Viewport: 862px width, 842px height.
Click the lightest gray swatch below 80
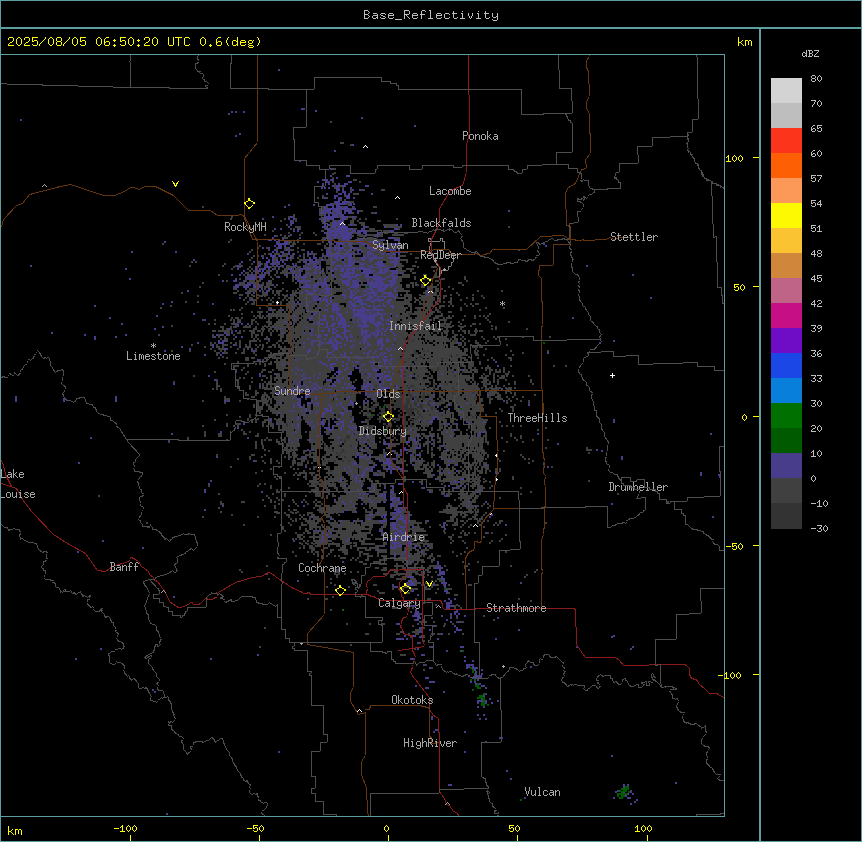coord(786,91)
